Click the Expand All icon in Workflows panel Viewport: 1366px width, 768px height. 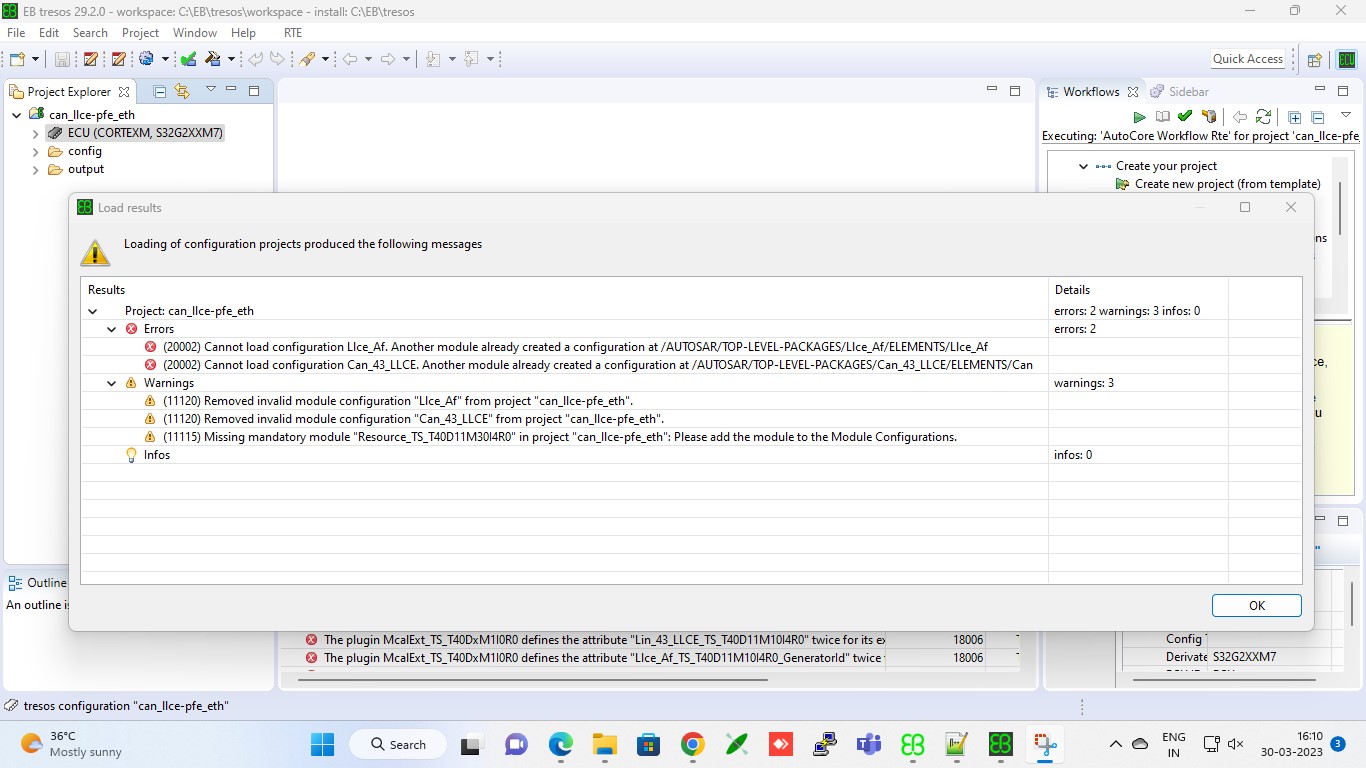(x=1293, y=116)
